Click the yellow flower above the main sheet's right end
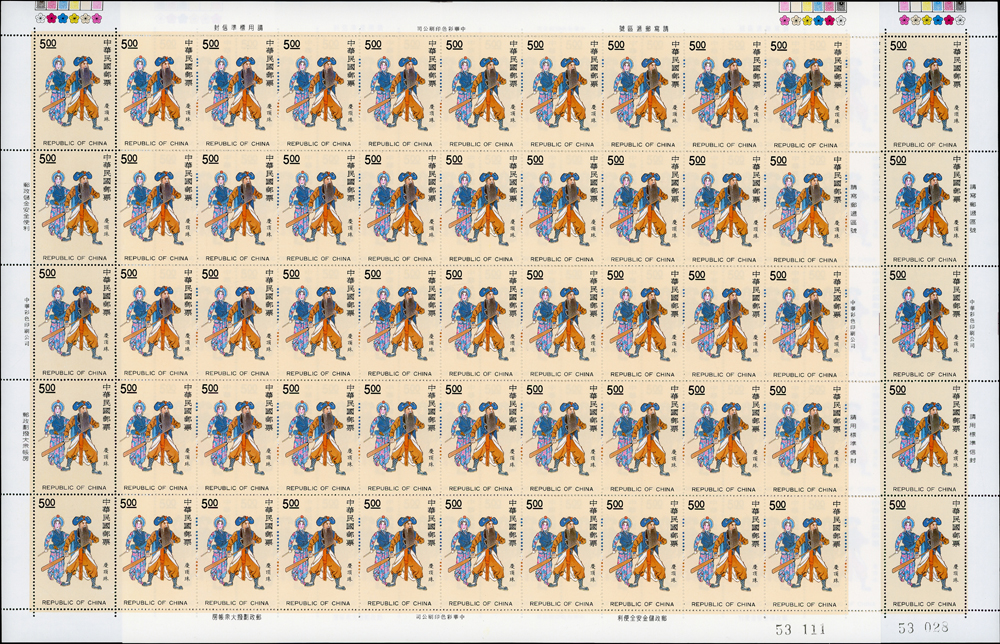 pyautogui.click(x=807, y=20)
